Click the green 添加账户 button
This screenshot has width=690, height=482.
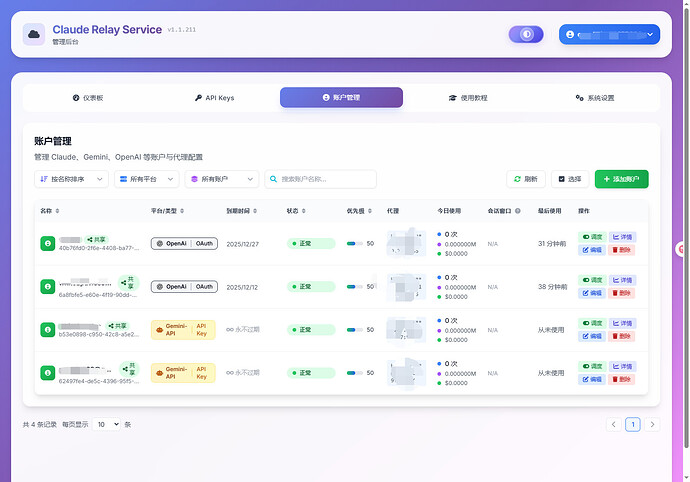pos(621,179)
